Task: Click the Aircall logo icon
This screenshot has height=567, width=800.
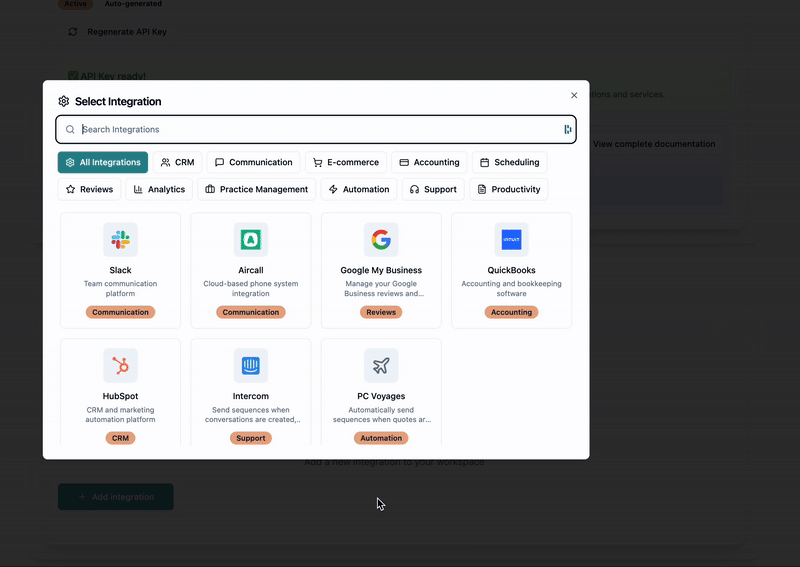Action: pyautogui.click(x=251, y=239)
